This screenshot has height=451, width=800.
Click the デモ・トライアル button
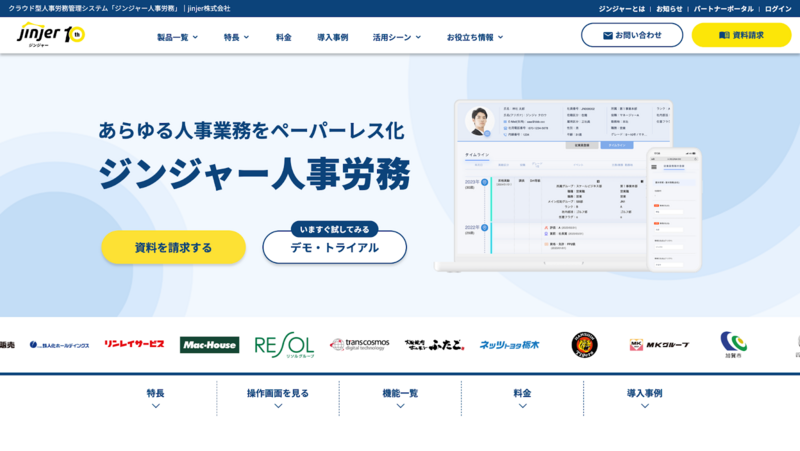(x=334, y=247)
